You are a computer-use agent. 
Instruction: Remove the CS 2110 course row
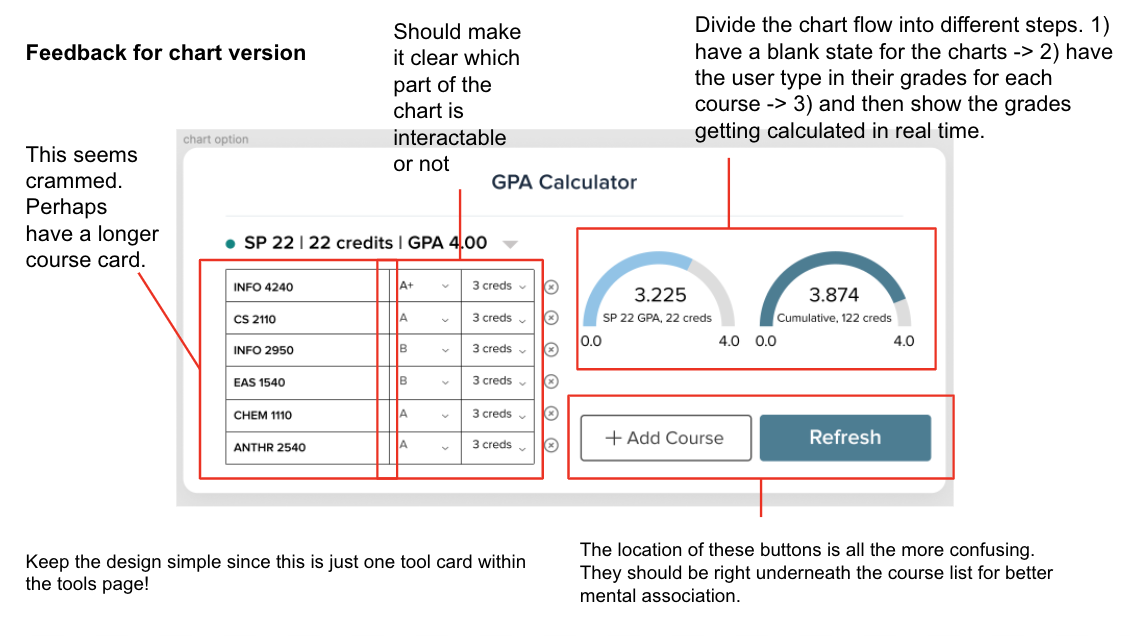[x=551, y=318]
